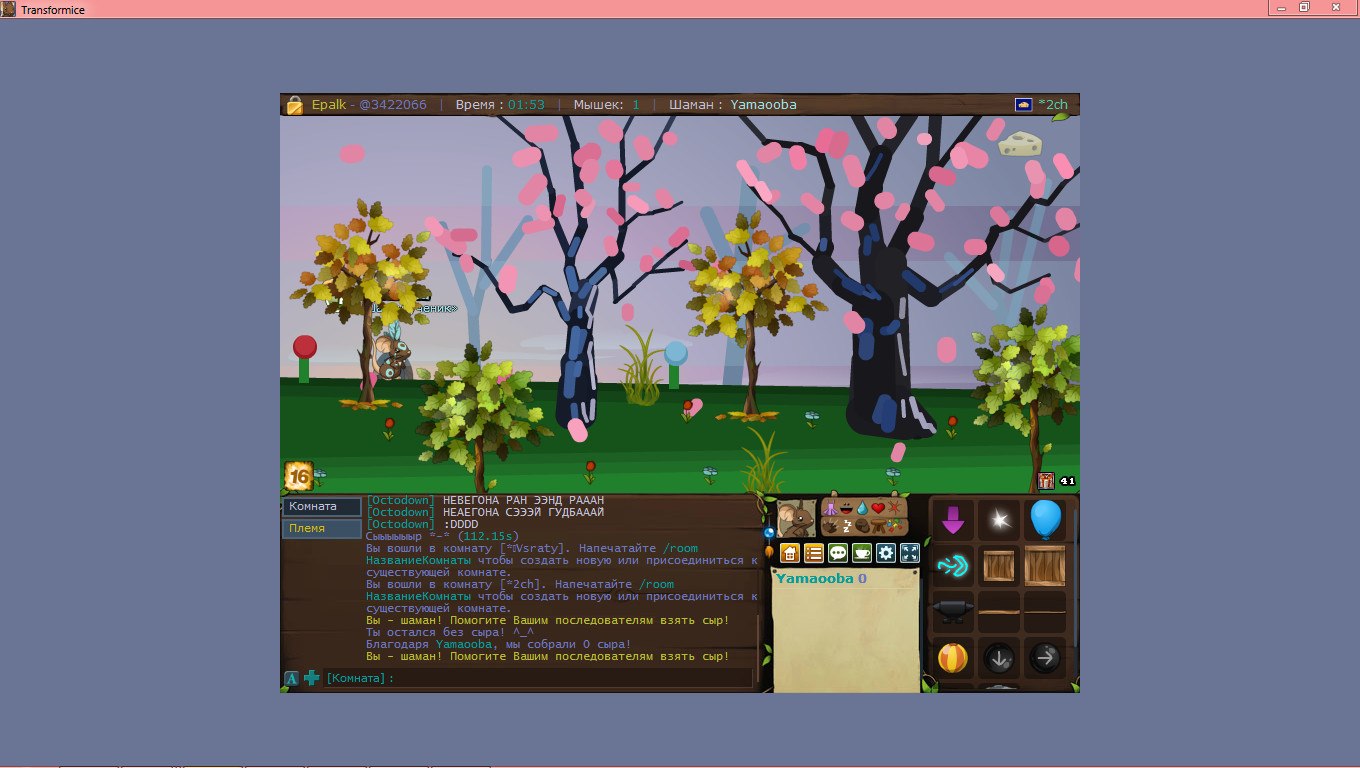Click the Transformice title bar icon

9,8
